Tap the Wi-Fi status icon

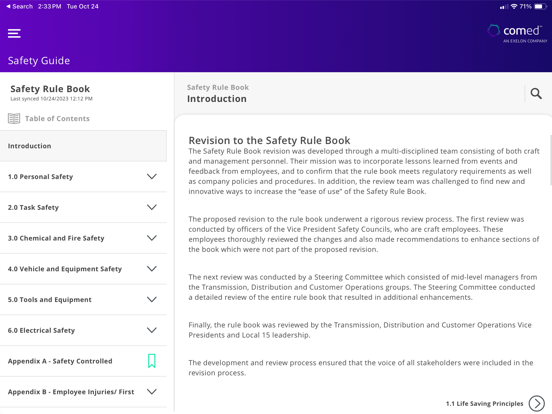[x=514, y=6]
